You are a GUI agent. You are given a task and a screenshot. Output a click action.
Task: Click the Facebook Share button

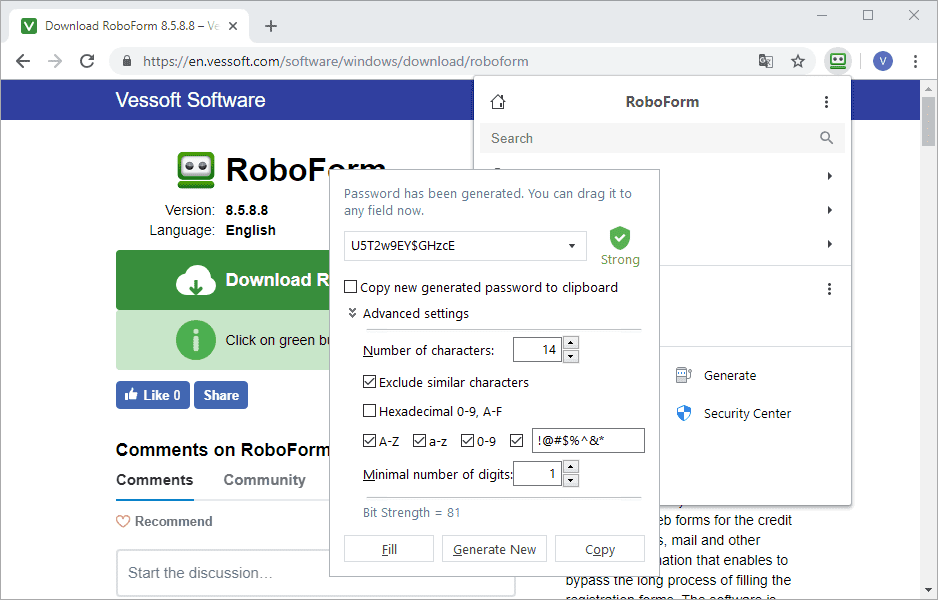point(221,395)
